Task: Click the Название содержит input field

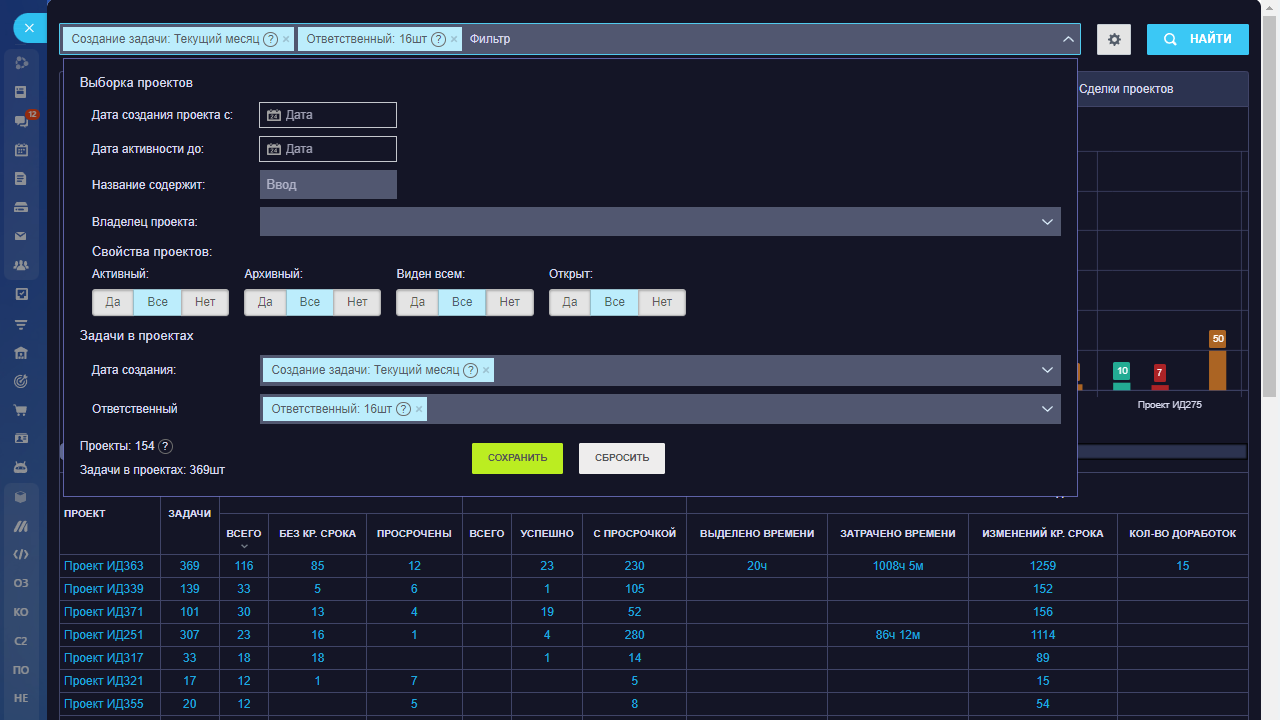Action: (328, 185)
